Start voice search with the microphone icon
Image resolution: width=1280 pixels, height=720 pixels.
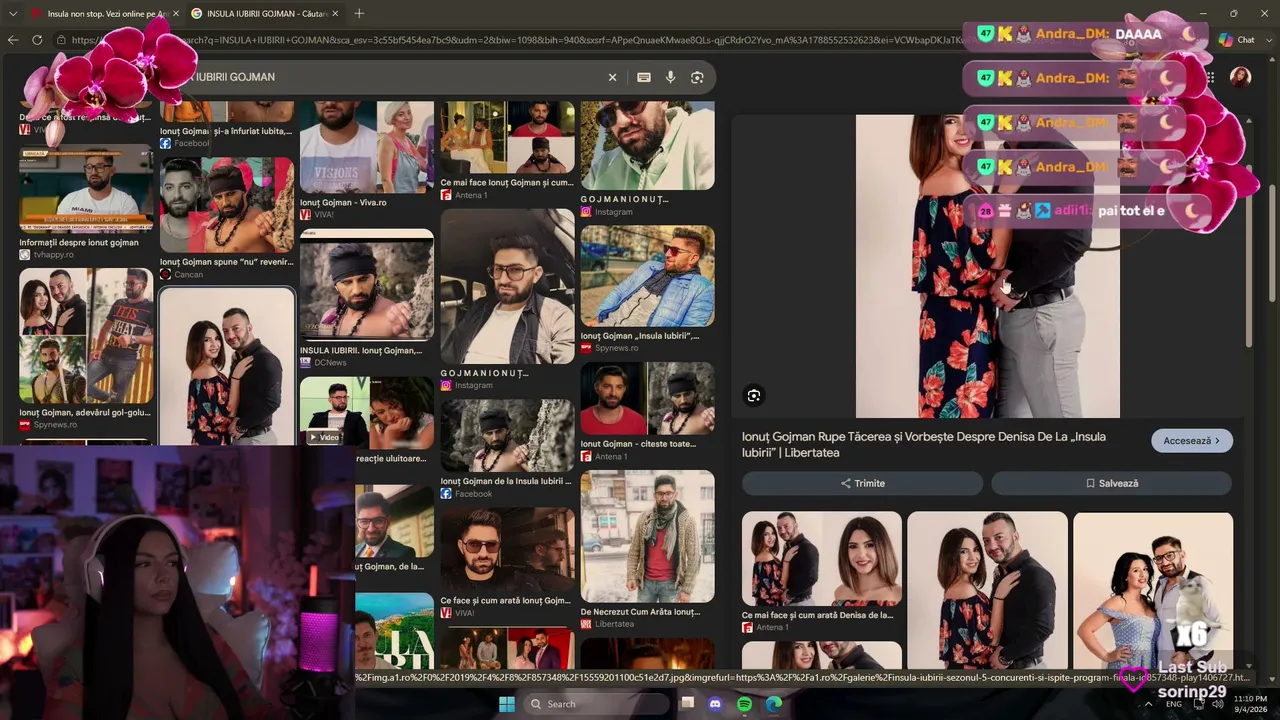click(670, 77)
